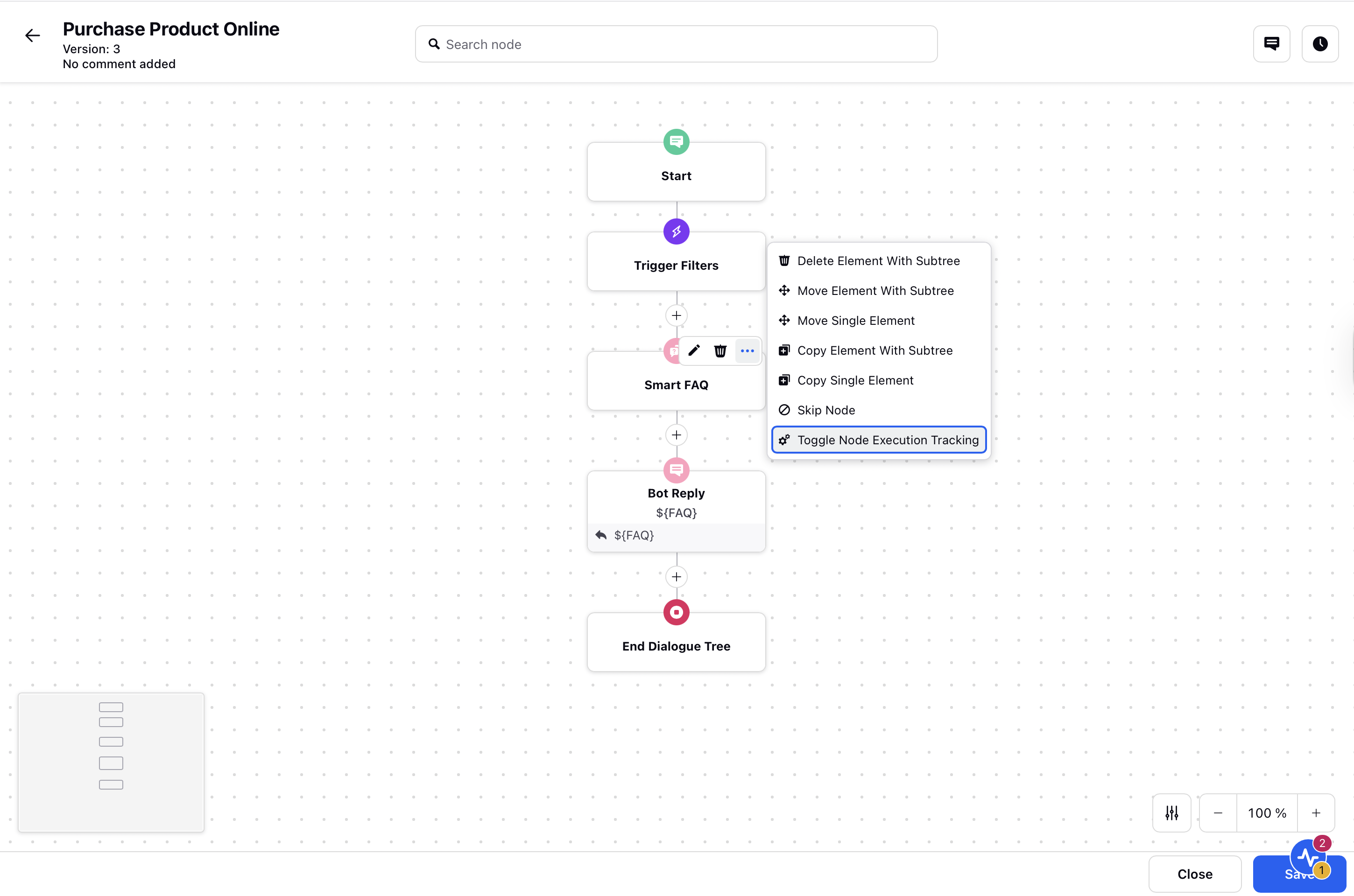Open the Trigger Filters node
Screen dimensions: 1354x896
pyautogui.click(x=676, y=262)
